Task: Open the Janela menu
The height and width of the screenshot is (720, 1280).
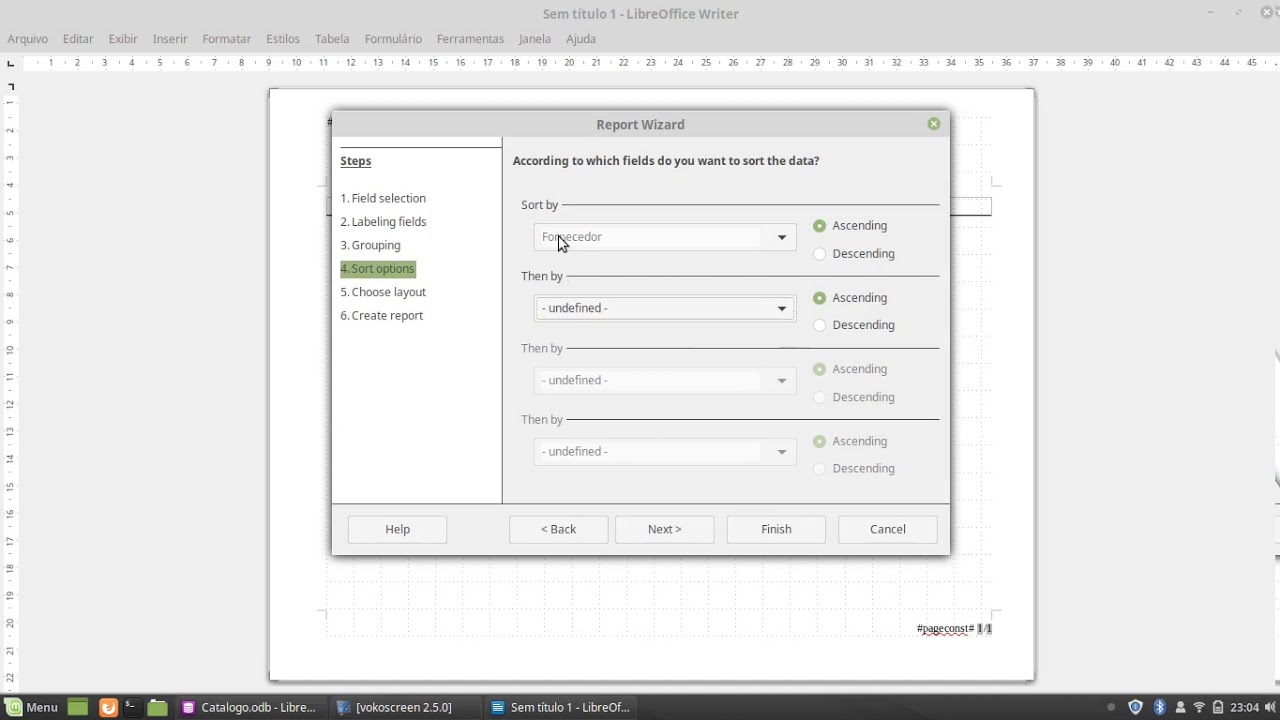Action: 535,39
